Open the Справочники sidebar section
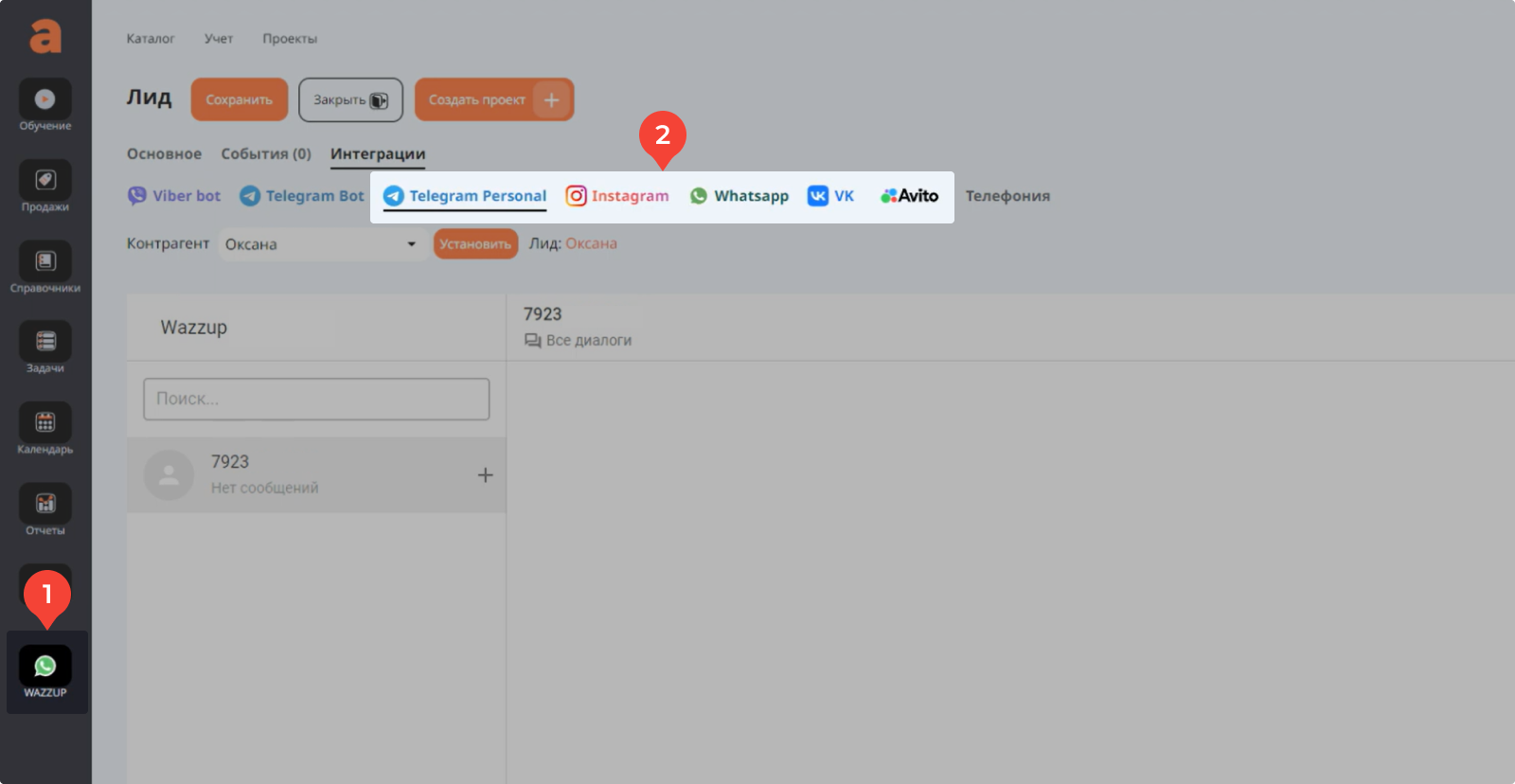This screenshot has width=1515, height=784. click(x=45, y=268)
